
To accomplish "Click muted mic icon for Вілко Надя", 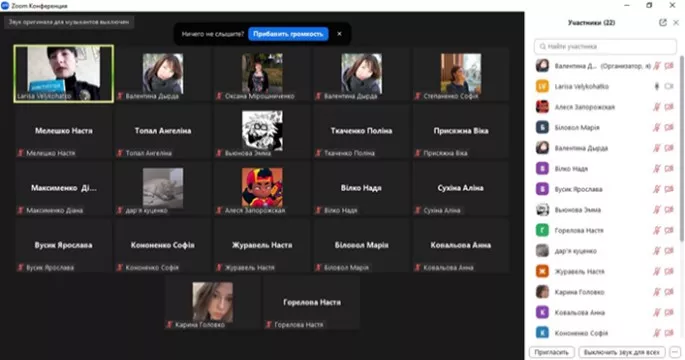I will (x=657, y=169).
